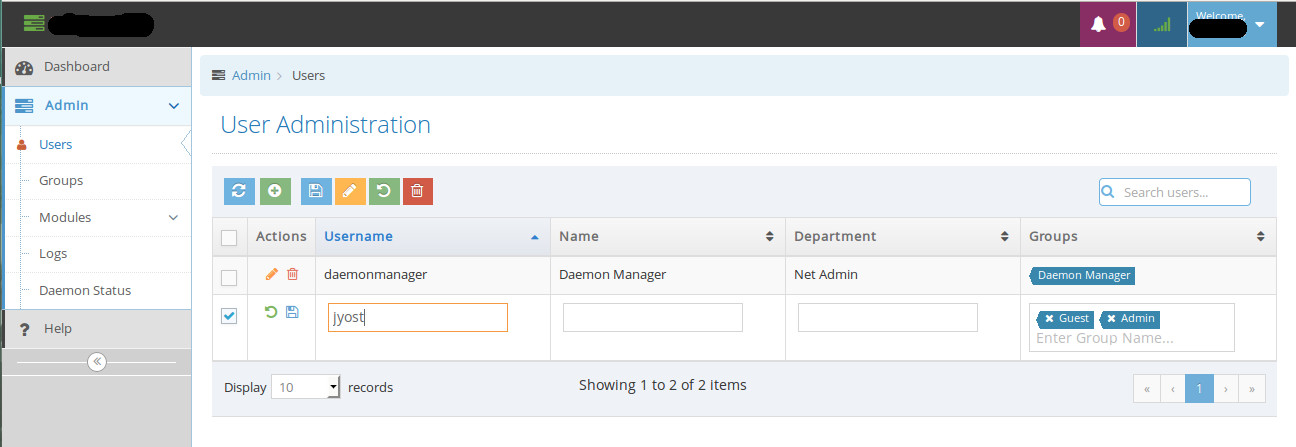Click the signal bars status icon

[x=1161, y=24]
